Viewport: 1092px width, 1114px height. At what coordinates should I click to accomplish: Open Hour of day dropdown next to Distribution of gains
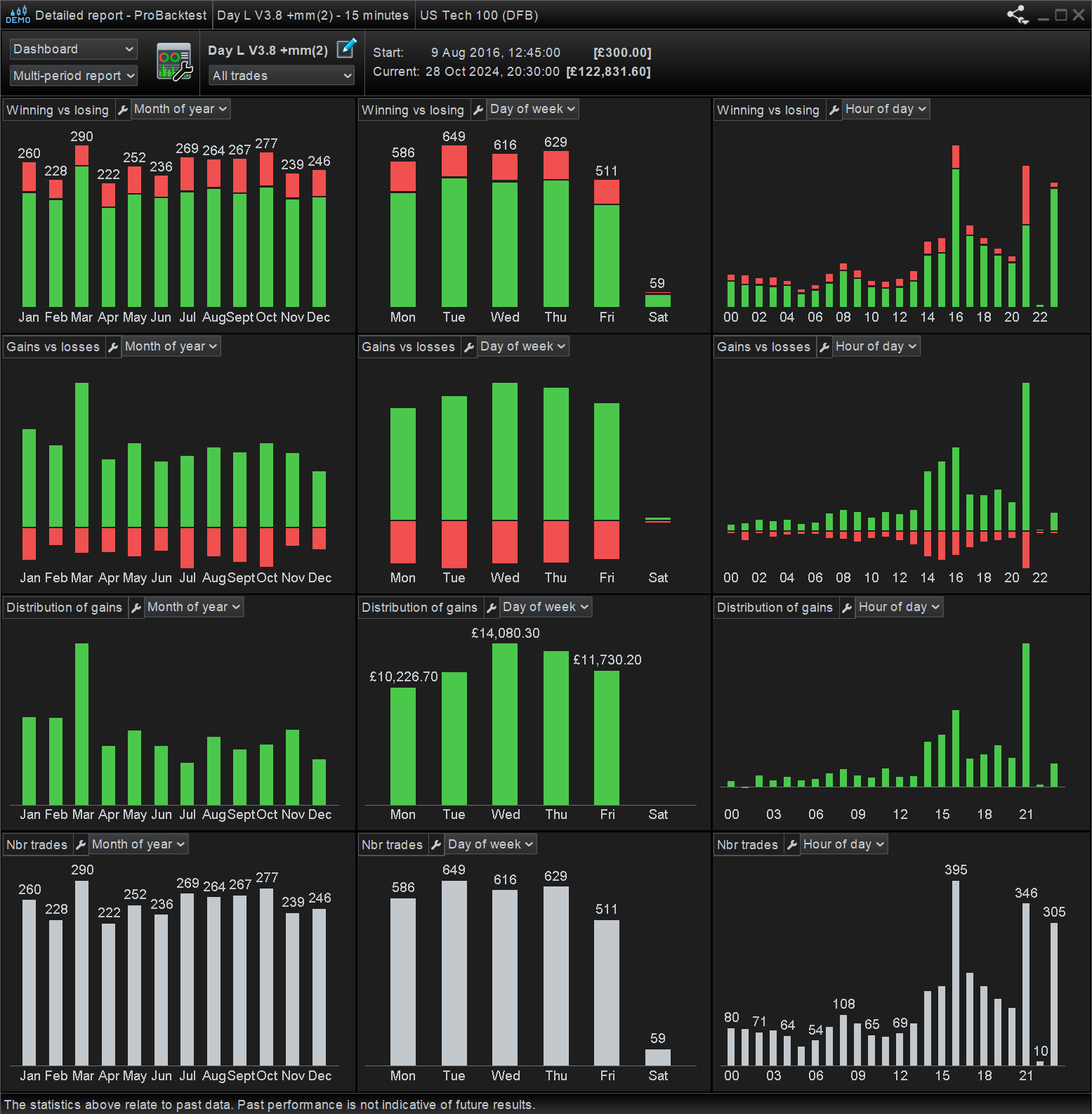point(900,607)
